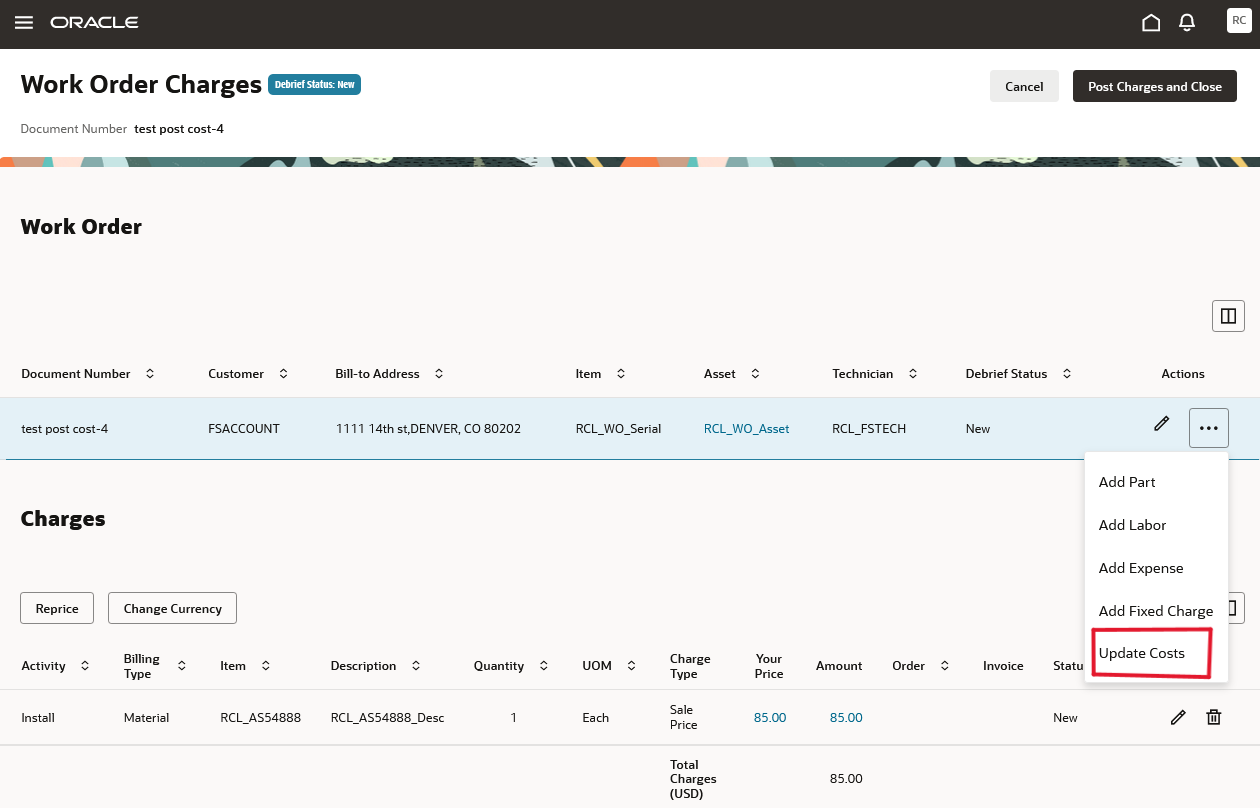
Task: Click the Change Currency button
Action: pos(172,607)
